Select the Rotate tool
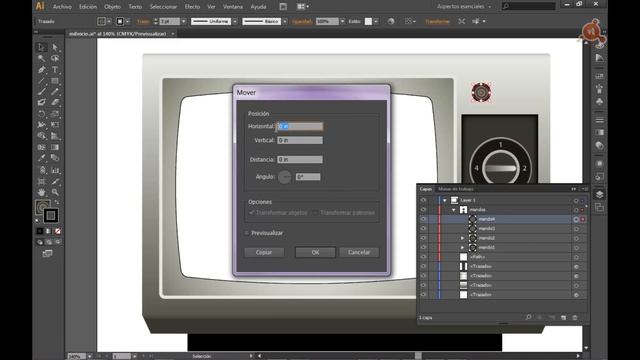 [41, 114]
